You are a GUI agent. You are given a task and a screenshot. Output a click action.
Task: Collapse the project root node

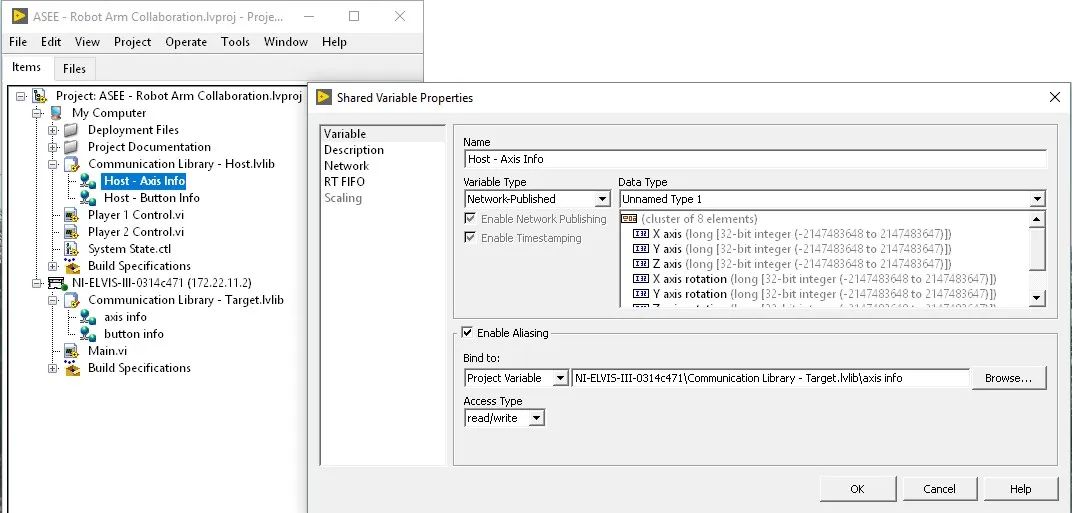click(21, 96)
